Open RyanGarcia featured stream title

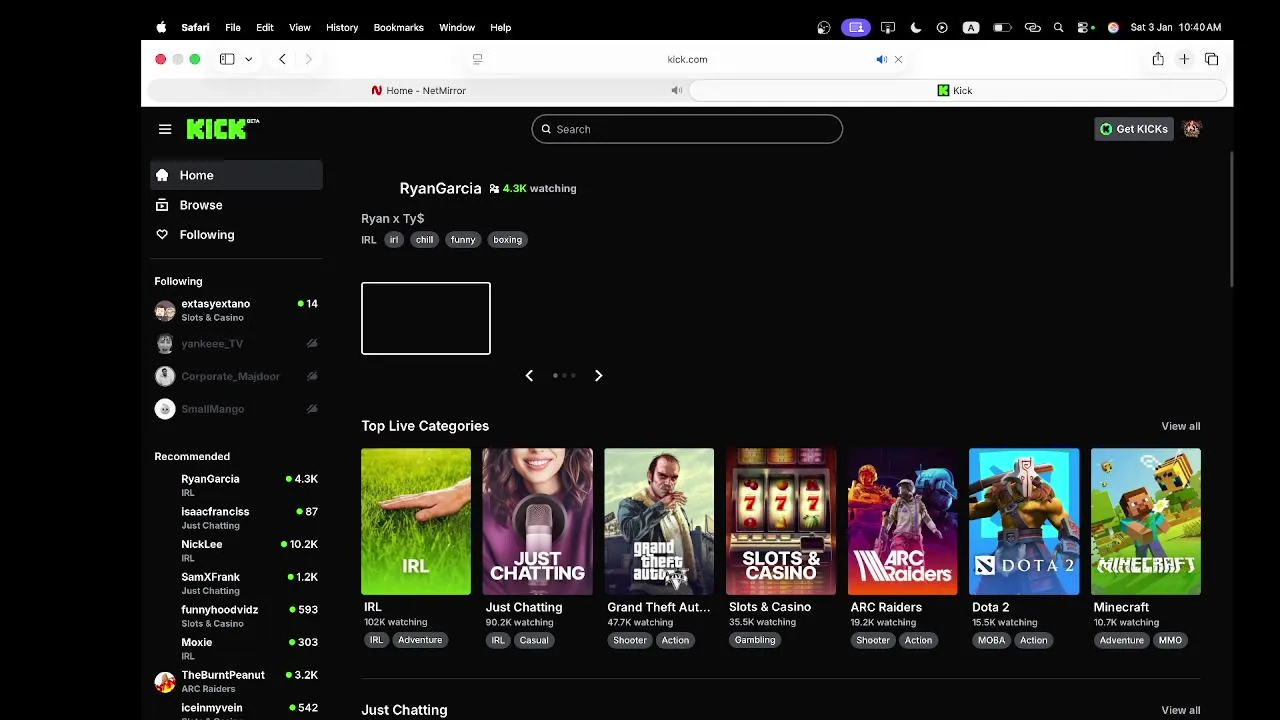[440, 188]
